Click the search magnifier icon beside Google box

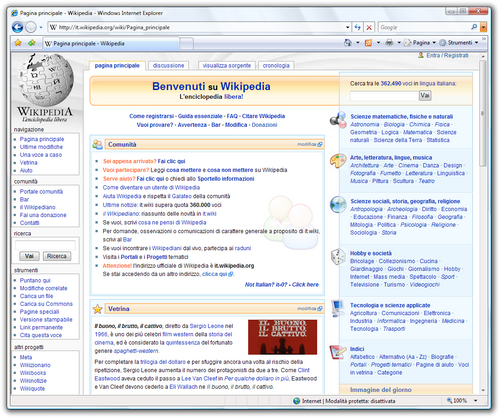(x=474, y=27)
